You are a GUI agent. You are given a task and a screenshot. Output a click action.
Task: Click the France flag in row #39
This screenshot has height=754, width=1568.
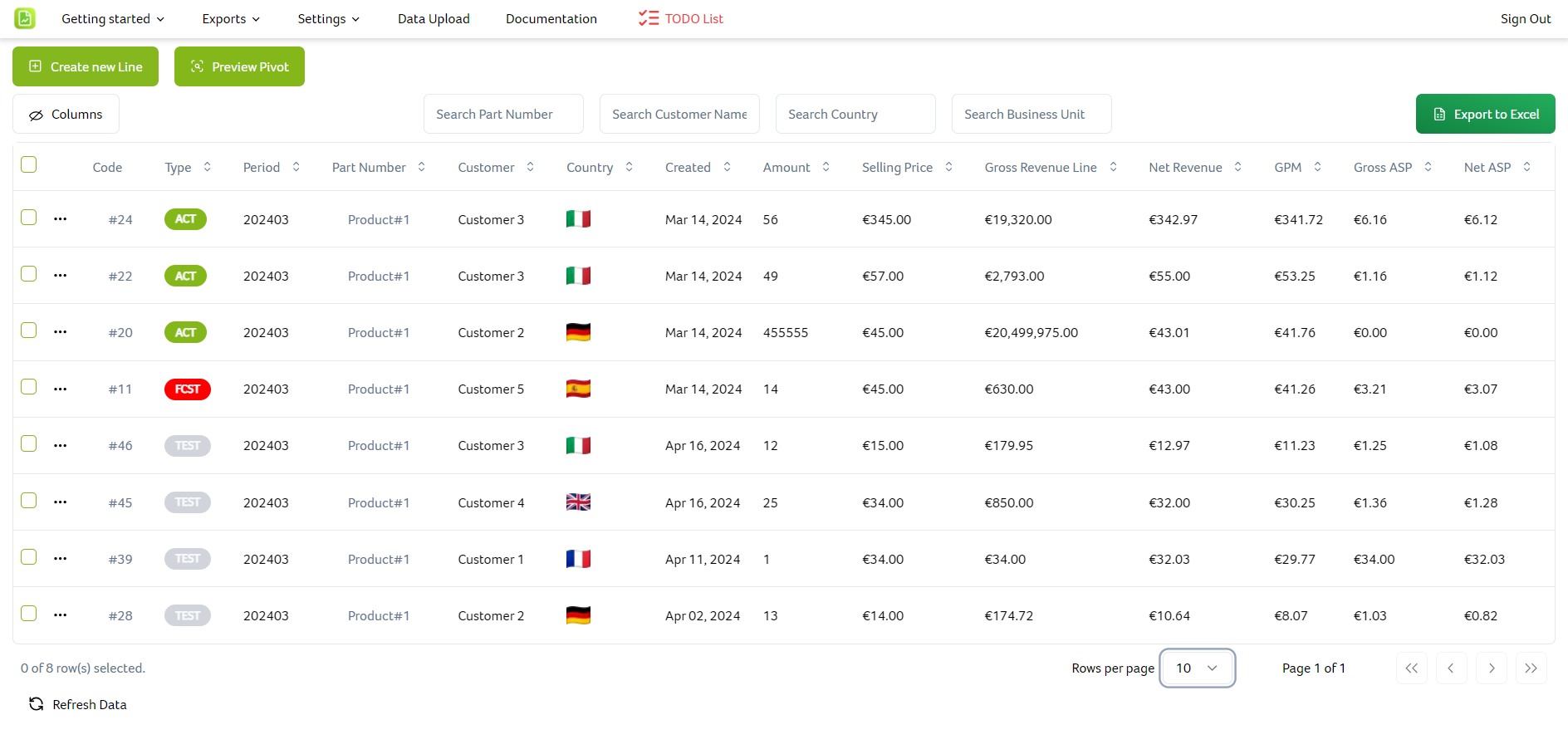click(x=578, y=559)
